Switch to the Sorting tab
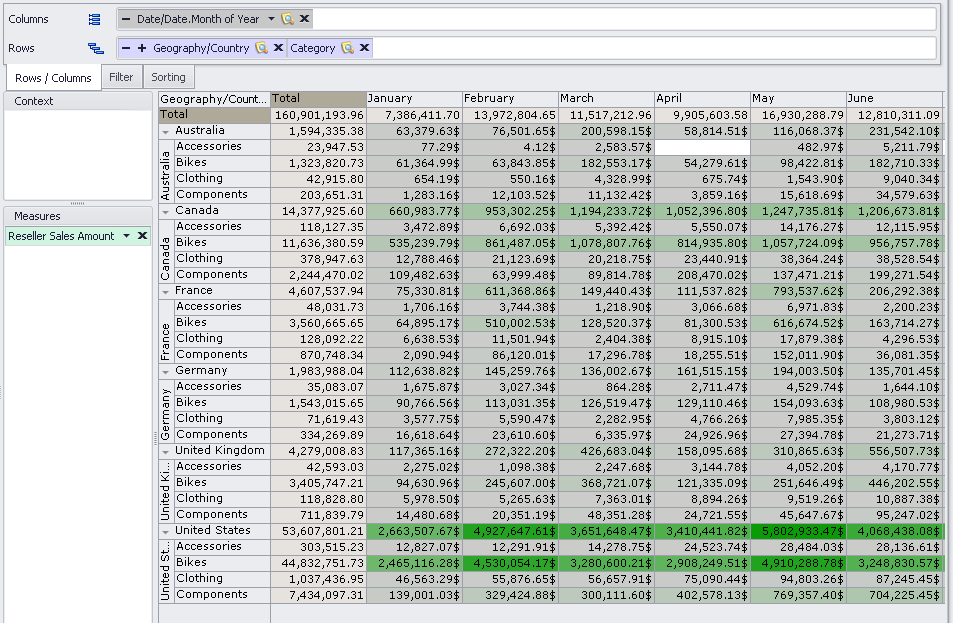The height and width of the screenshot is (623, 953). tap(168, 77)
